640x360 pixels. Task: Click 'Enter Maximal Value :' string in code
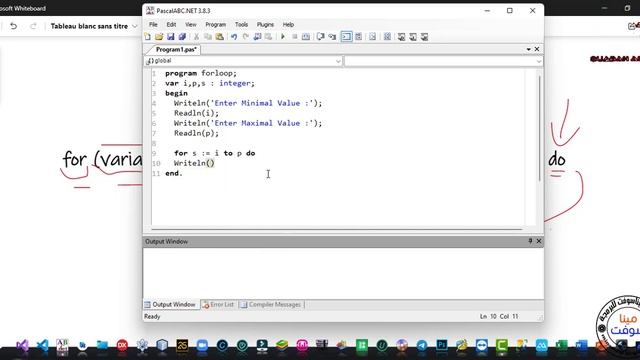[x=261, y=123]
